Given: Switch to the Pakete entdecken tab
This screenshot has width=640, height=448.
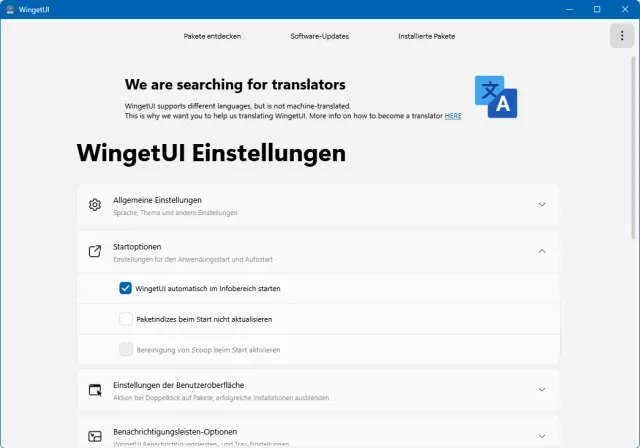Looking at the screenshot, I should click(x=212, y=36).
